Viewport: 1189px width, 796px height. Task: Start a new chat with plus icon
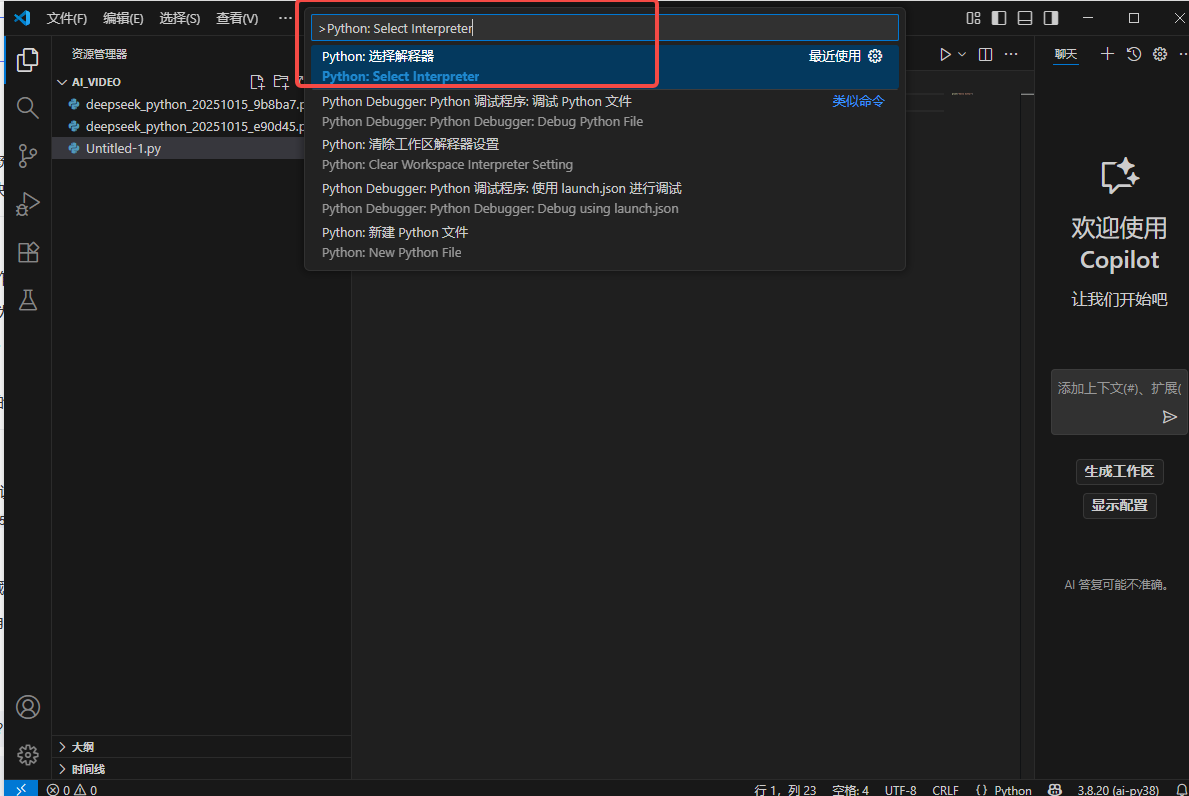point(1107,54)
